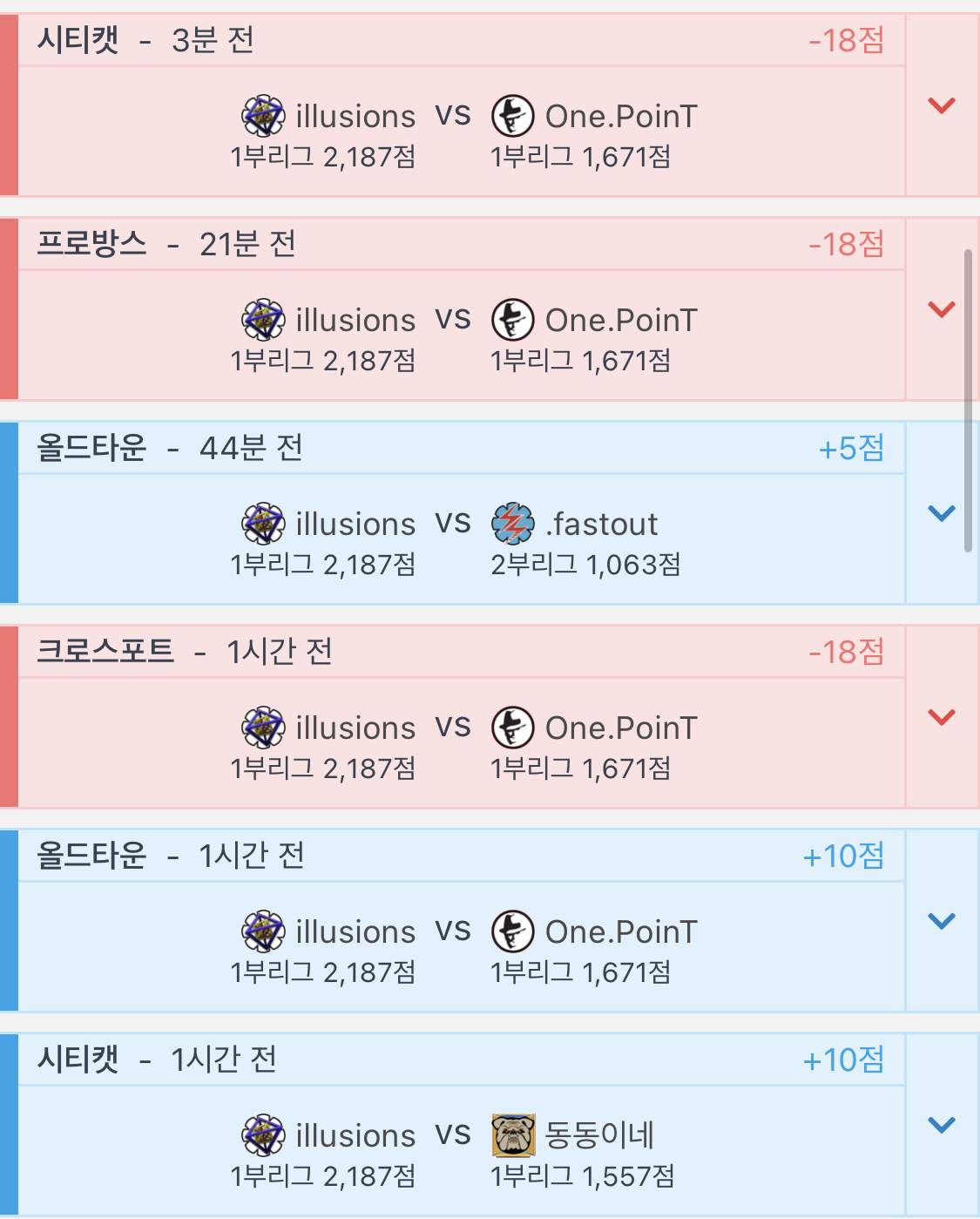Open the 동동이네 clan name link
The height and width of the screenshot is (1219, 980).
click(599, 1135)
